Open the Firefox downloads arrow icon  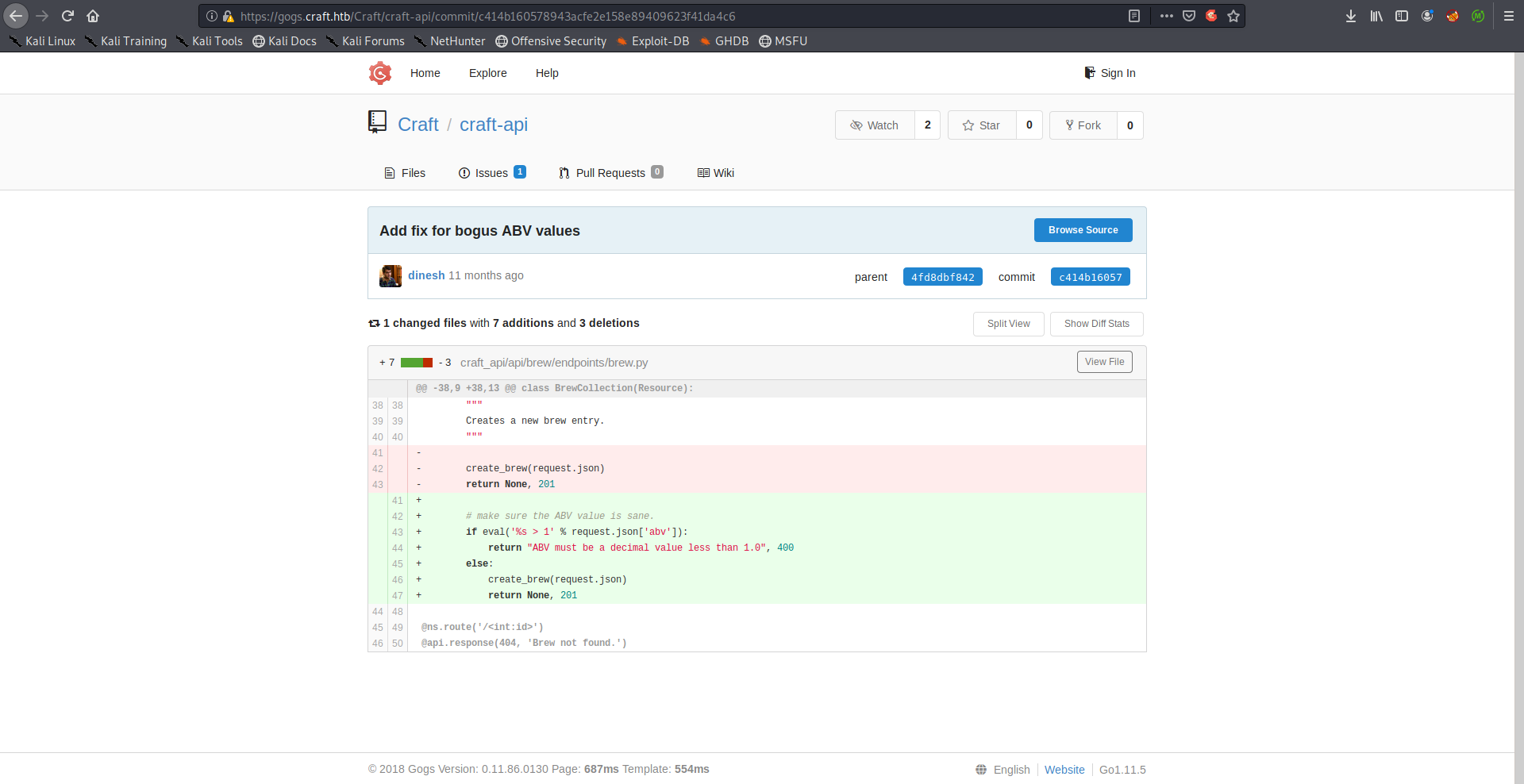pyautogui.click(x=1350, y=16)
